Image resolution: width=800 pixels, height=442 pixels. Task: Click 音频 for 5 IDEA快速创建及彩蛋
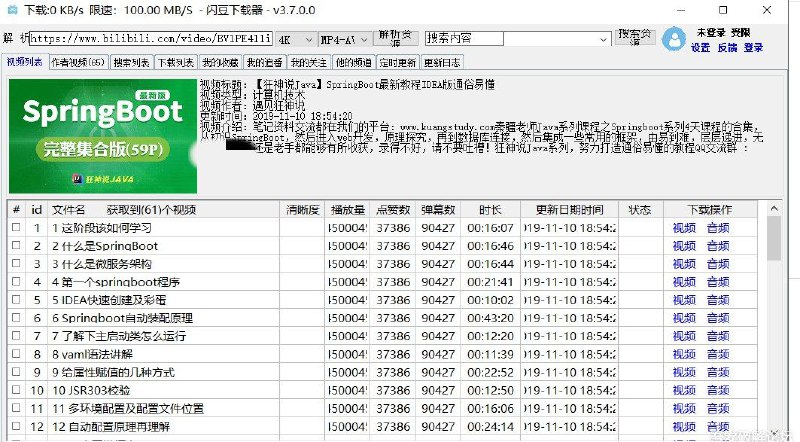tap(718, 300)
